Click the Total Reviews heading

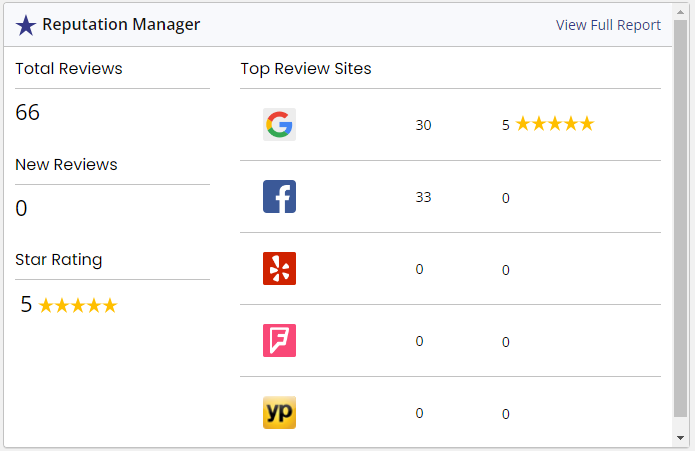point(69,69)
